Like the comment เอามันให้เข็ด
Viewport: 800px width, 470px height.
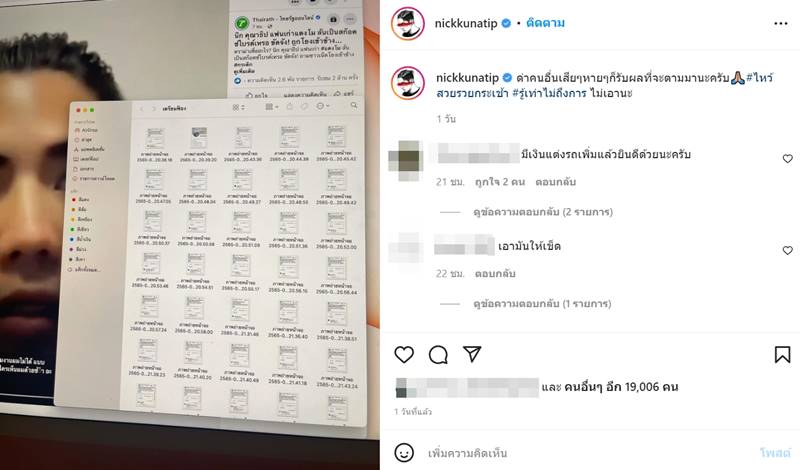787,250
